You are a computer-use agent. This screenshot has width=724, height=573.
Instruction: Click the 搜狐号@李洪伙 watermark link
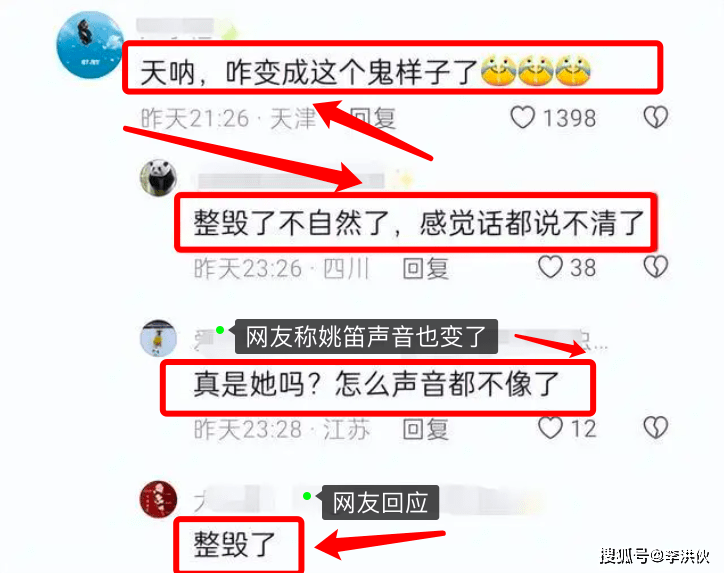click(655, 556)
